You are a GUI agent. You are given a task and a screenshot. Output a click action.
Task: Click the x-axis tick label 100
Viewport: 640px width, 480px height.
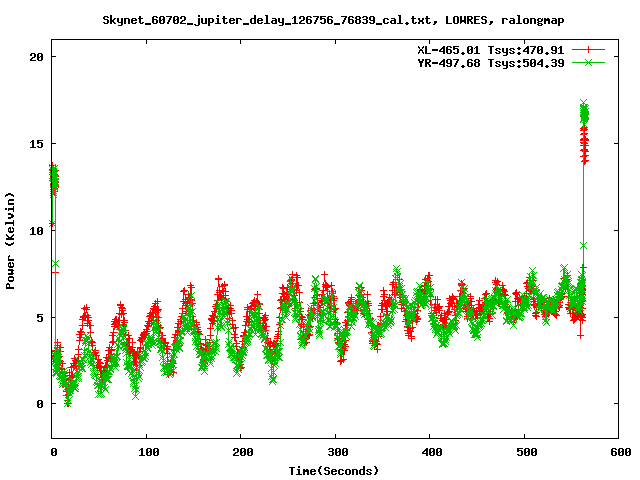pyautogui.click(x=149, y=452)
